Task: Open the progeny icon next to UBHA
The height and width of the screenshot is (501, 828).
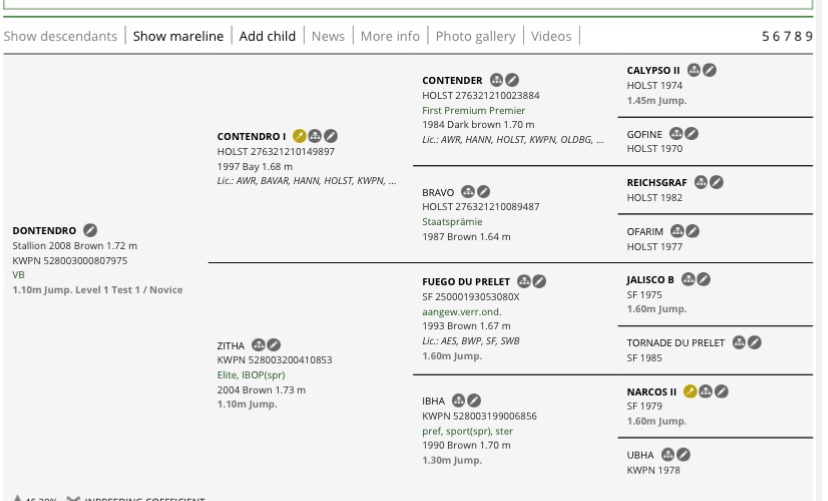Action: (x=668, y=454)
